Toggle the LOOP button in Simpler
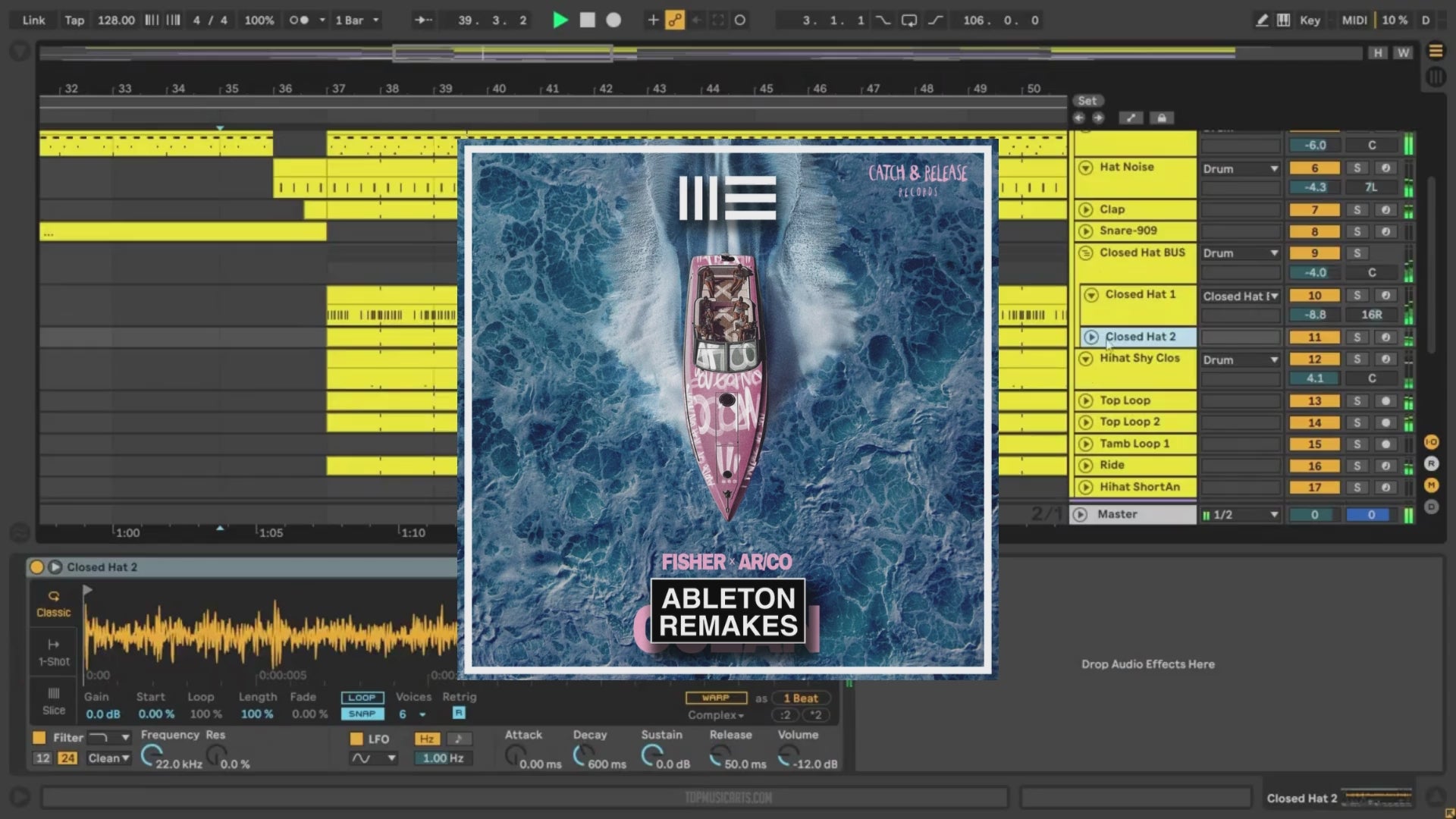Screen dimensions: 1456x819 coord(362,698)
